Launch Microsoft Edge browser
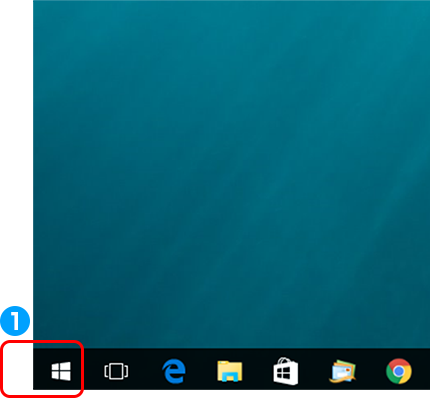 point(174,371)
